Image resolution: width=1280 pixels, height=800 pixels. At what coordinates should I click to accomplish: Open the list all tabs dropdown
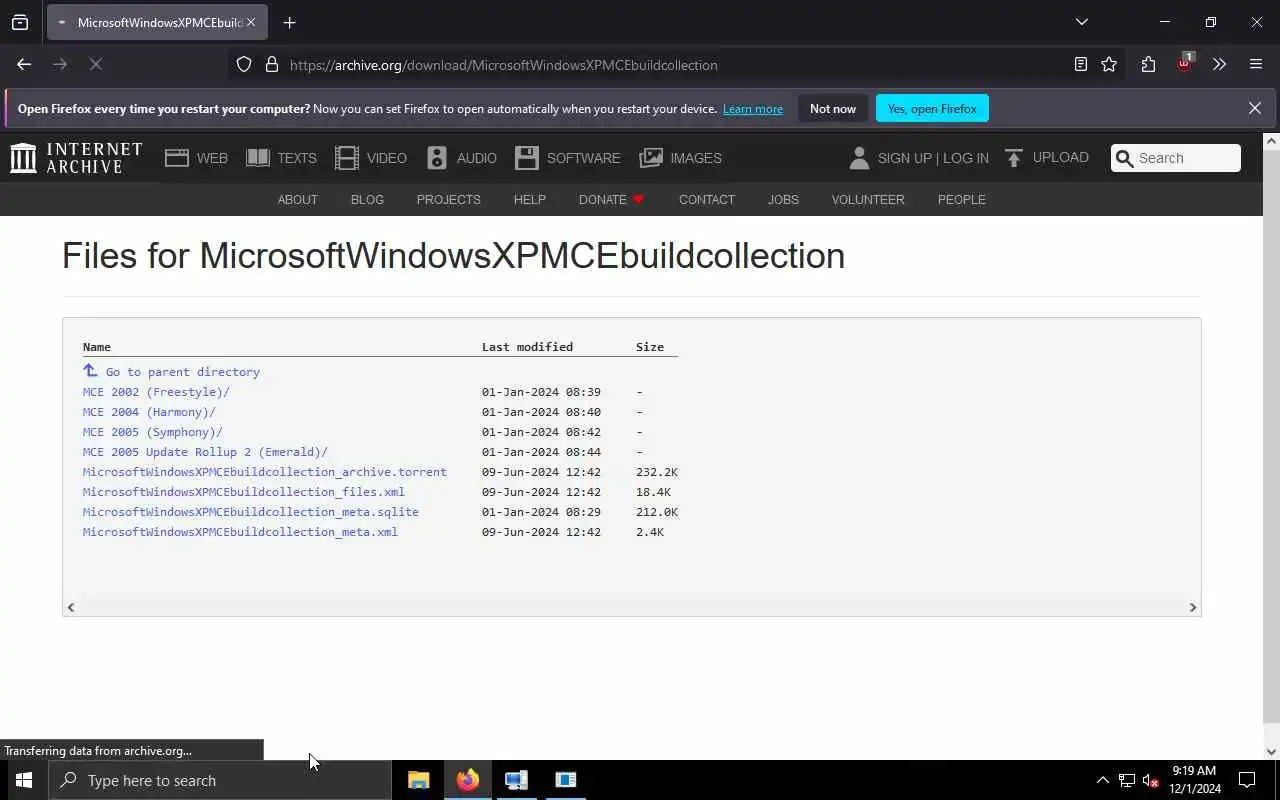click(1081, 22)
